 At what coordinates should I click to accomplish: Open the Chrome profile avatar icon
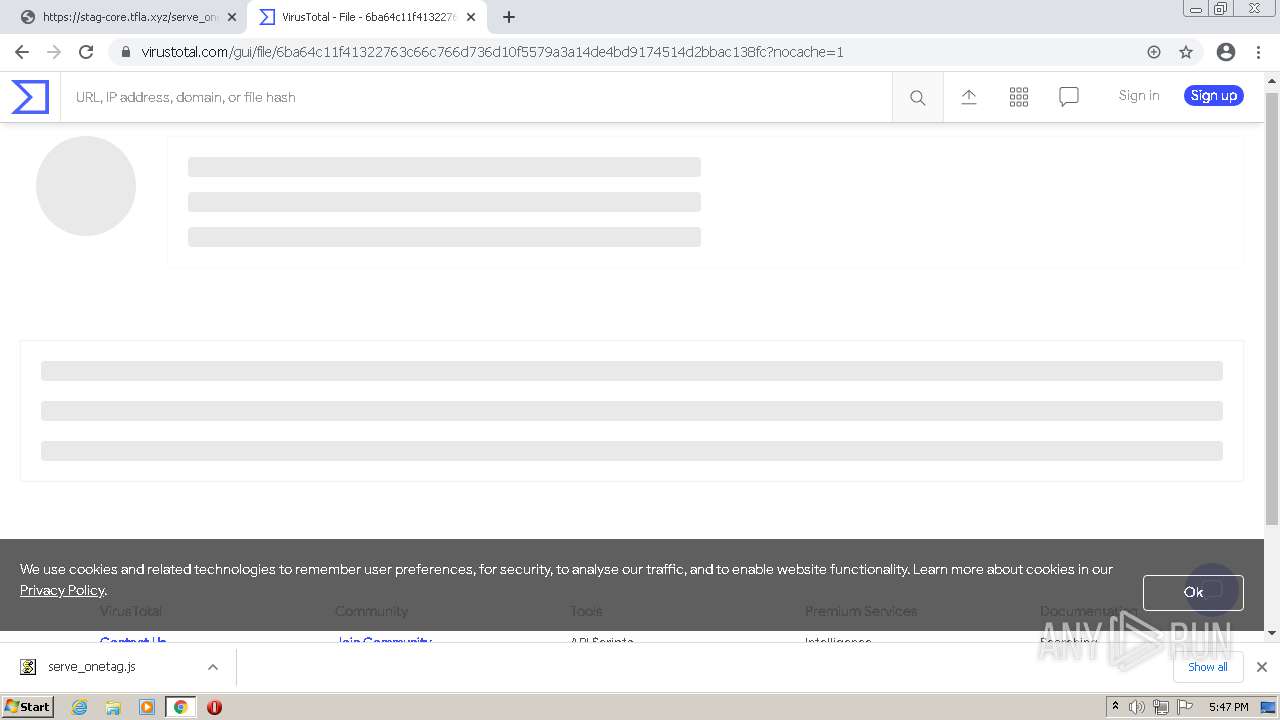[x=1226, y=52]
